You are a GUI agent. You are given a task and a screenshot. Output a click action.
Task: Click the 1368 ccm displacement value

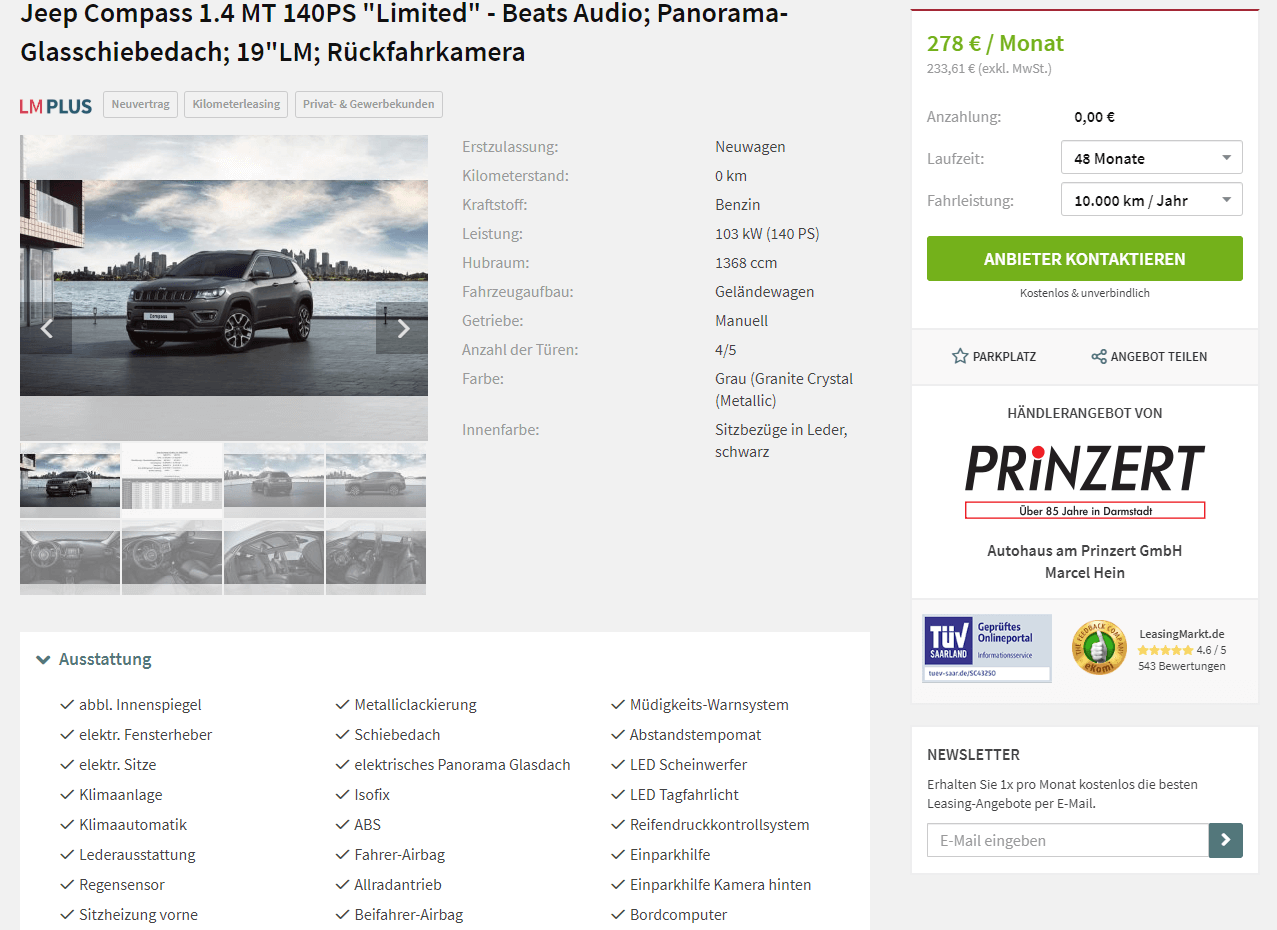tap(746, 263)
